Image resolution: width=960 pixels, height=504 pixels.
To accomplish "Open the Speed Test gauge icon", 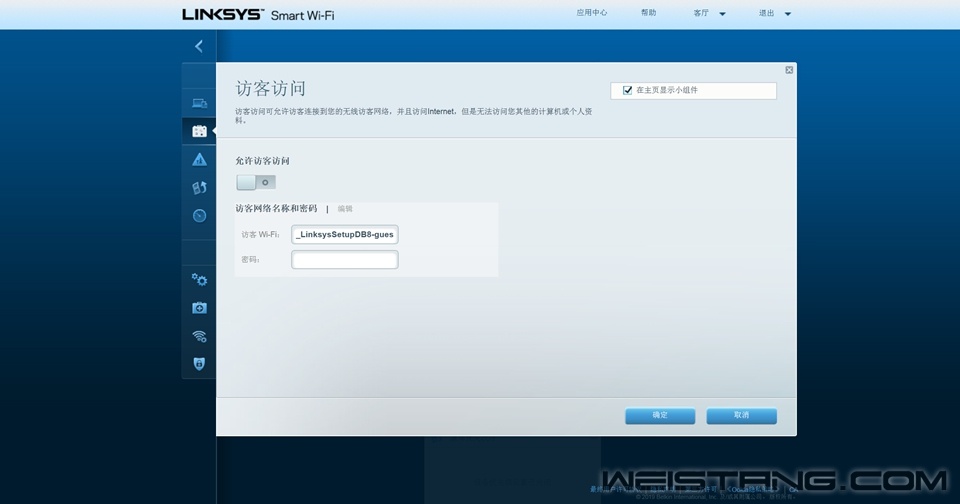I will tap(199, 216).
